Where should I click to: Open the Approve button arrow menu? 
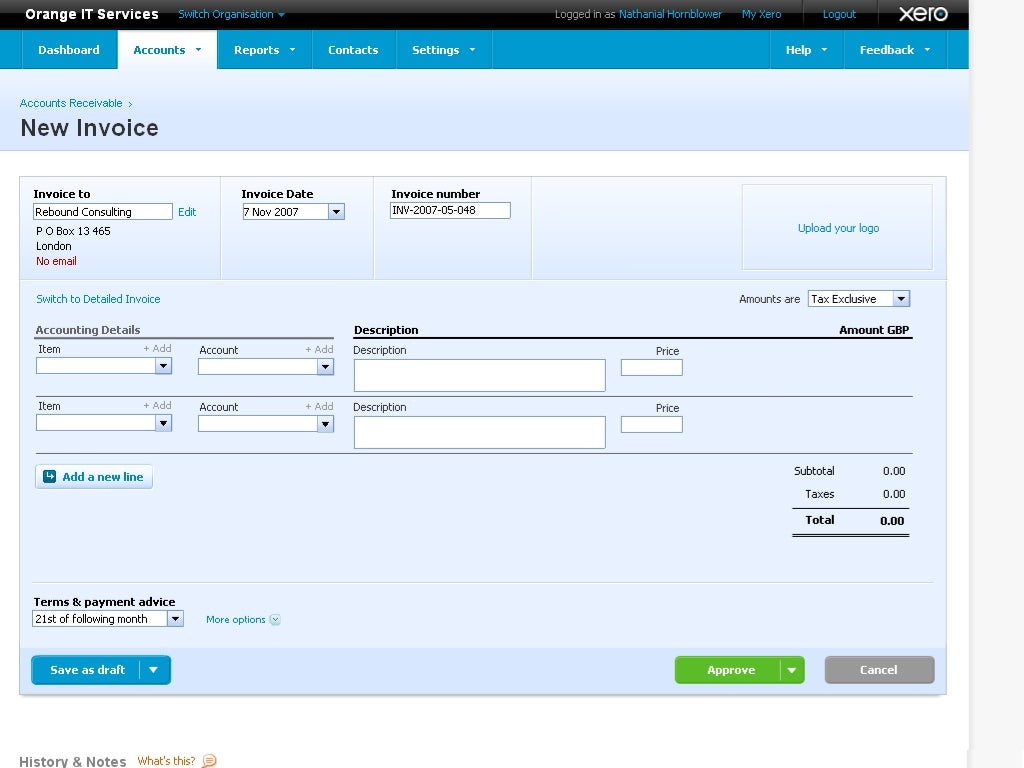792,670
